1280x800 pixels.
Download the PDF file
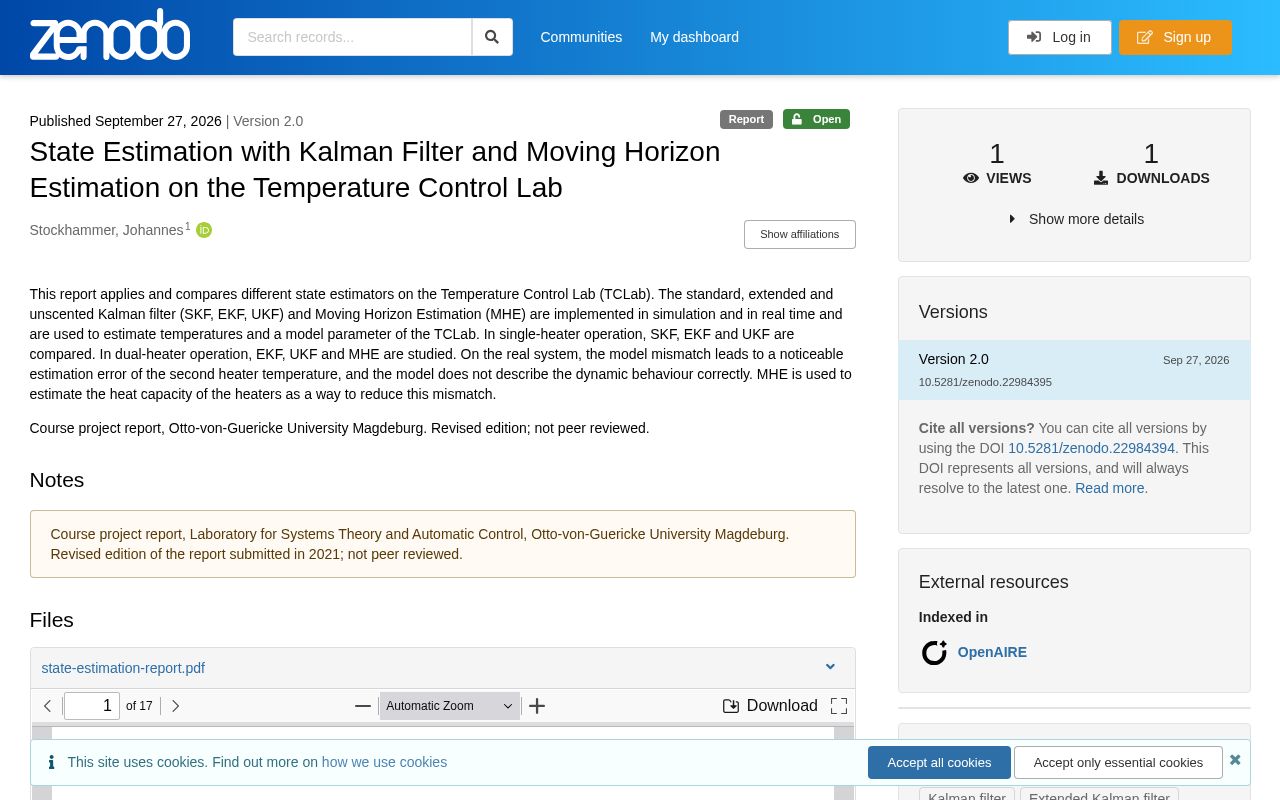pyautogui.click(x=770, y=706)
